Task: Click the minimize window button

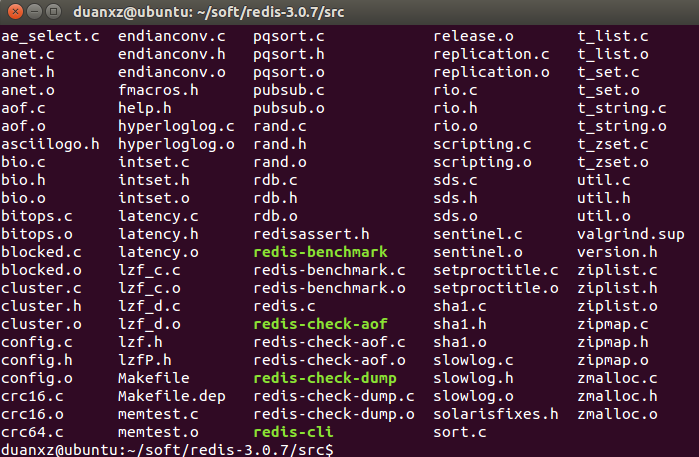Action: [34, 12]
